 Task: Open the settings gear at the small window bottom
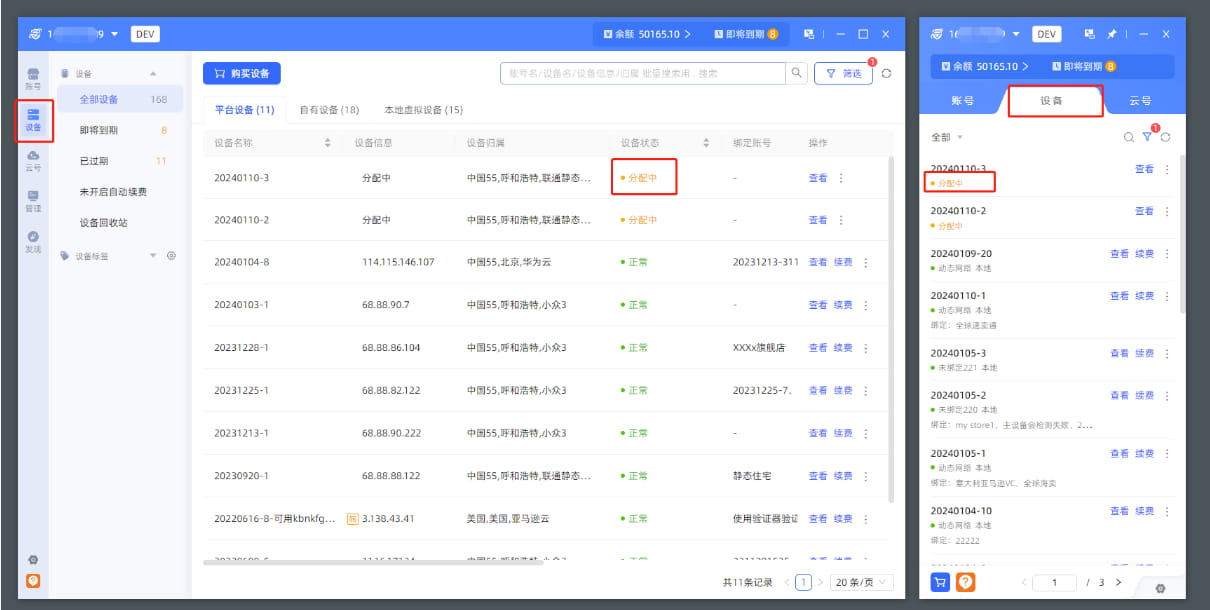click(x=1160, y=588)
